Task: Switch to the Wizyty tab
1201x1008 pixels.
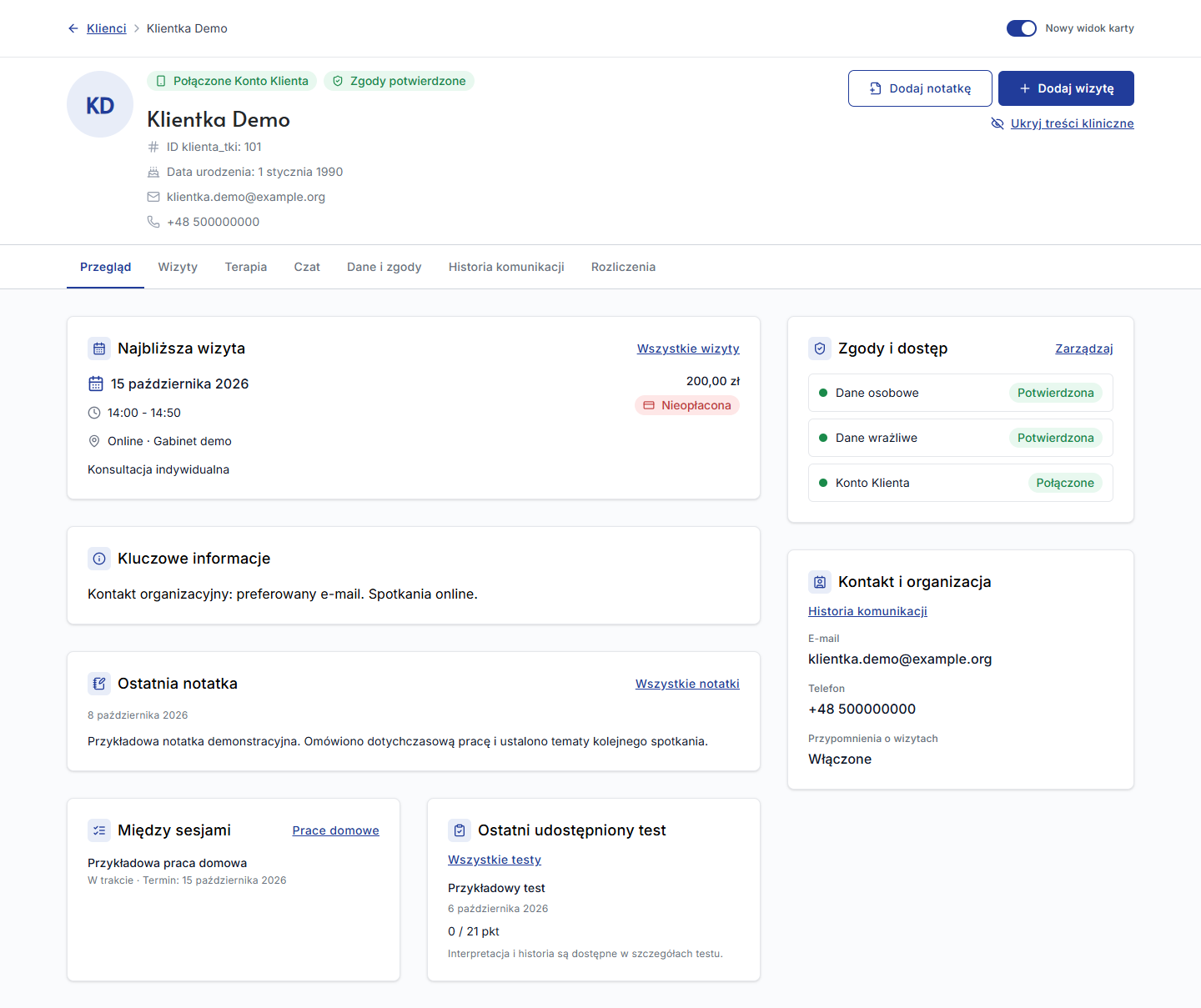Action: (178, 267)
